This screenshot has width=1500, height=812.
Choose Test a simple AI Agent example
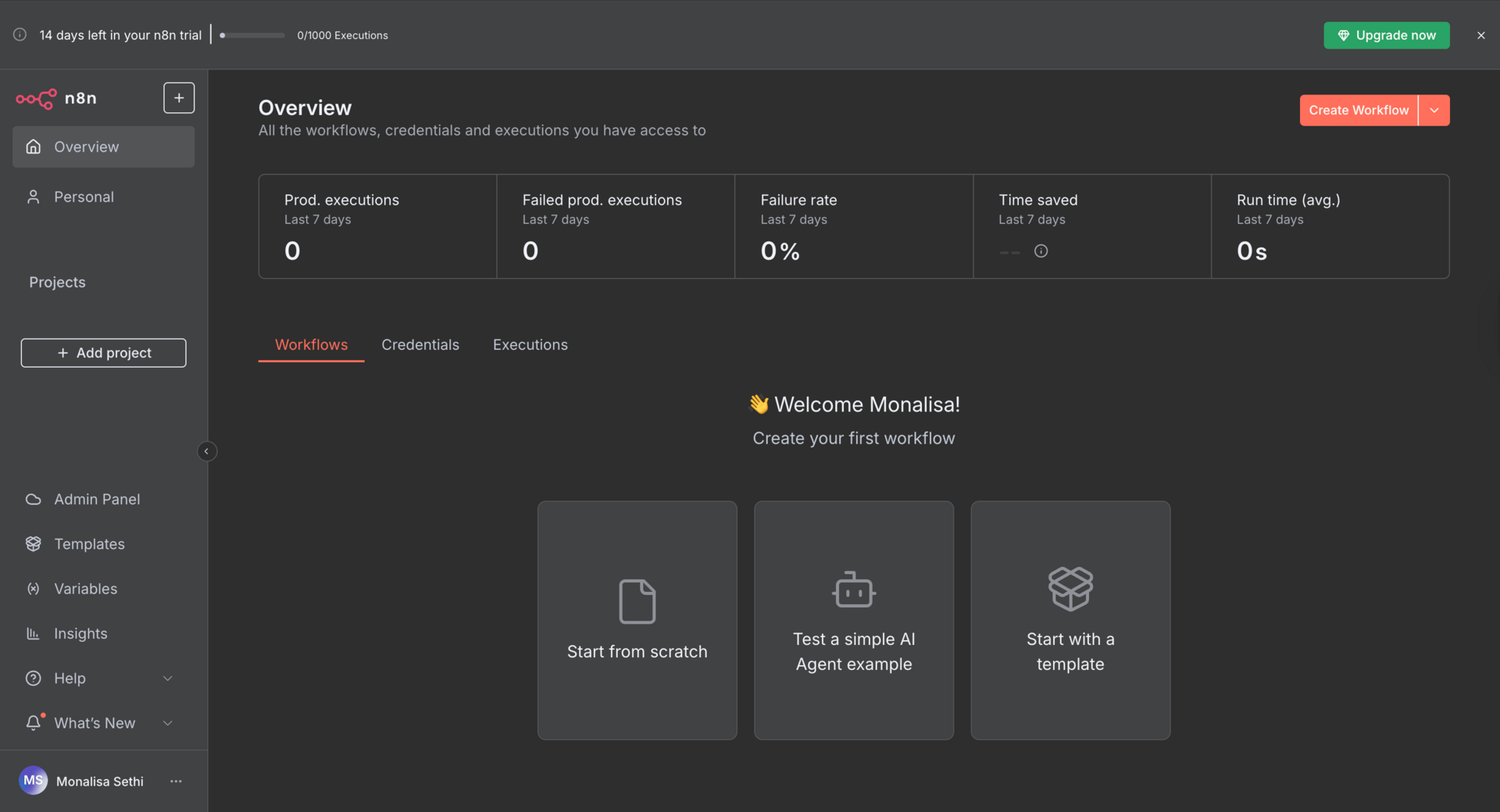click(x=854, y=620)
